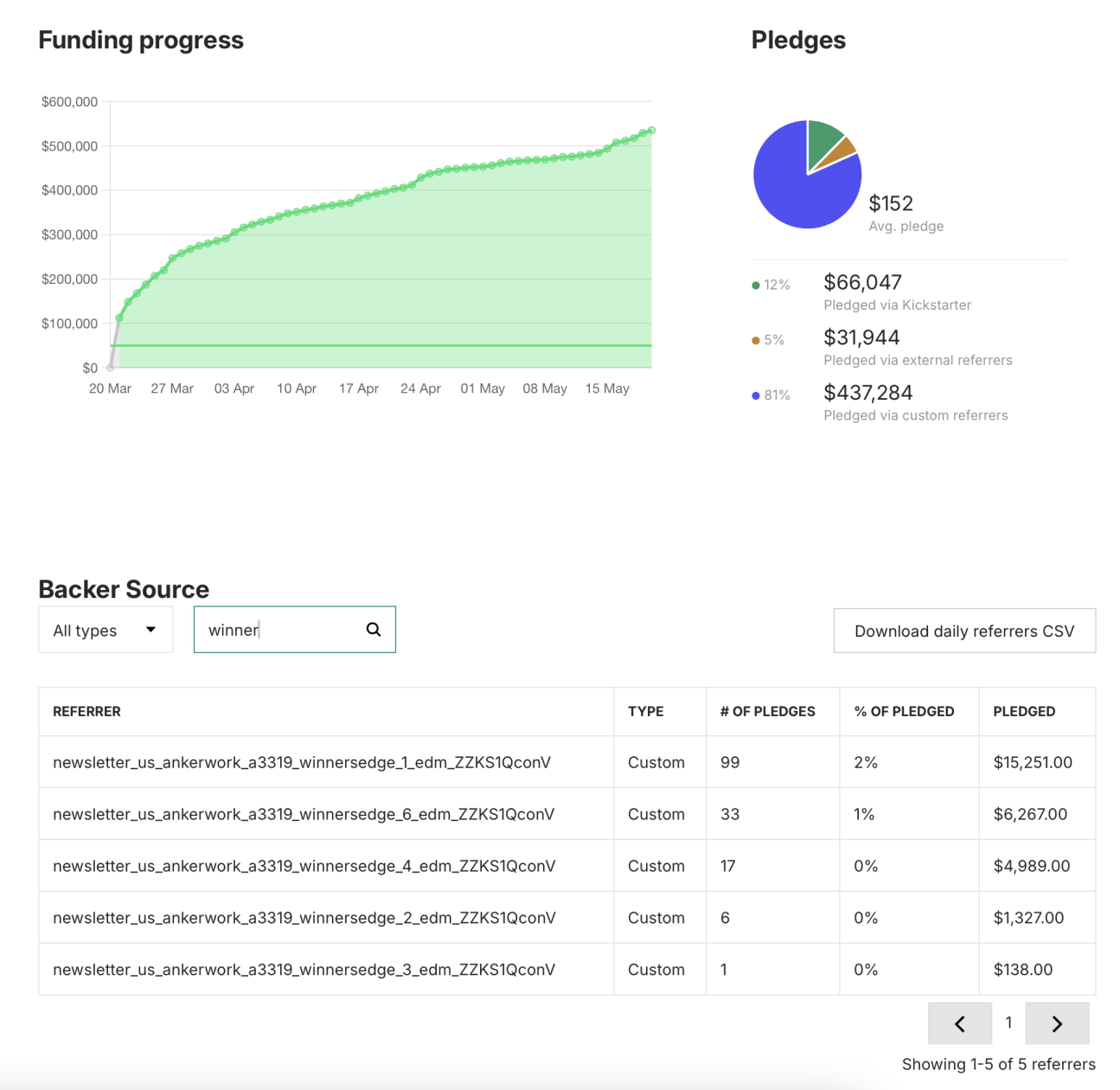
Task: Click the % of Pledged column header
Action: coord(904,711)
